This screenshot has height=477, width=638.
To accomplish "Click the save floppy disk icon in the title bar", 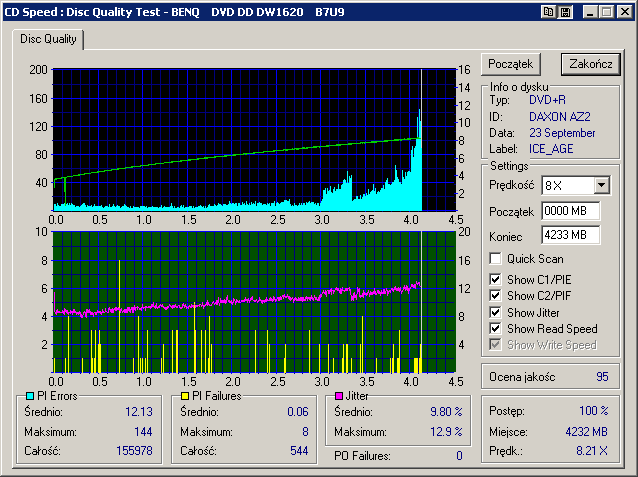I will tap(565, 12).
